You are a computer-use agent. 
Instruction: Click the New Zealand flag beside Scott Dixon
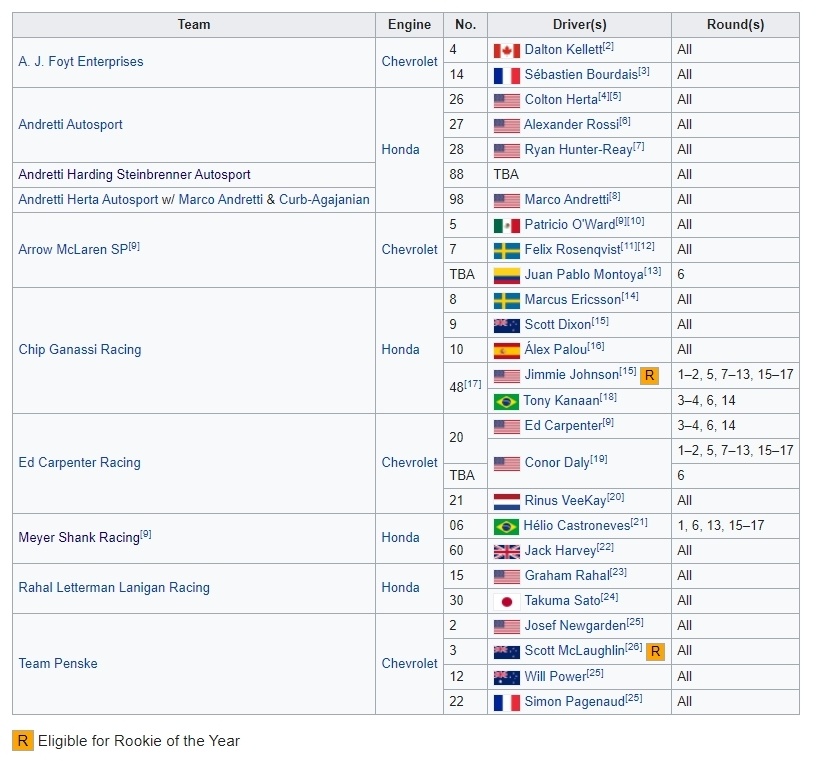[x=507, y=326]
